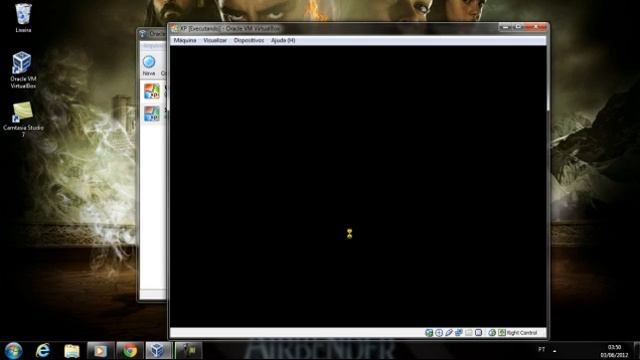The height and width of the screenshot is (360, 640).
Task: Open Windows Media Player from taskbar
Action: (x=100, y=351)
